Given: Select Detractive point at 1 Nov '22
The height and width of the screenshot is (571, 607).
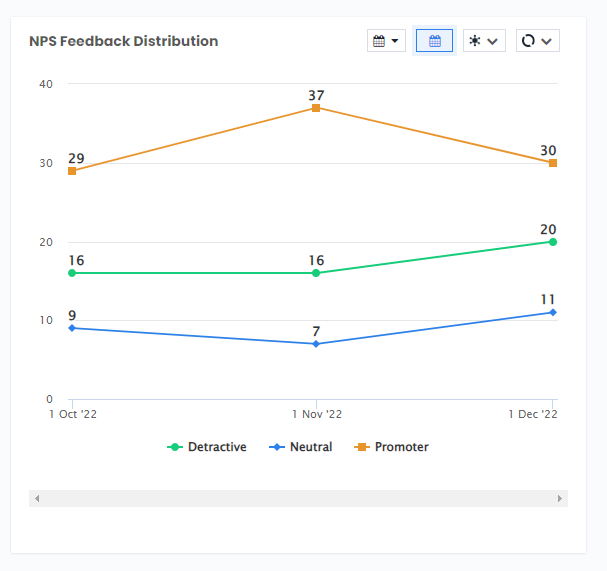Looking at the screenshot, I should [316, 273].
